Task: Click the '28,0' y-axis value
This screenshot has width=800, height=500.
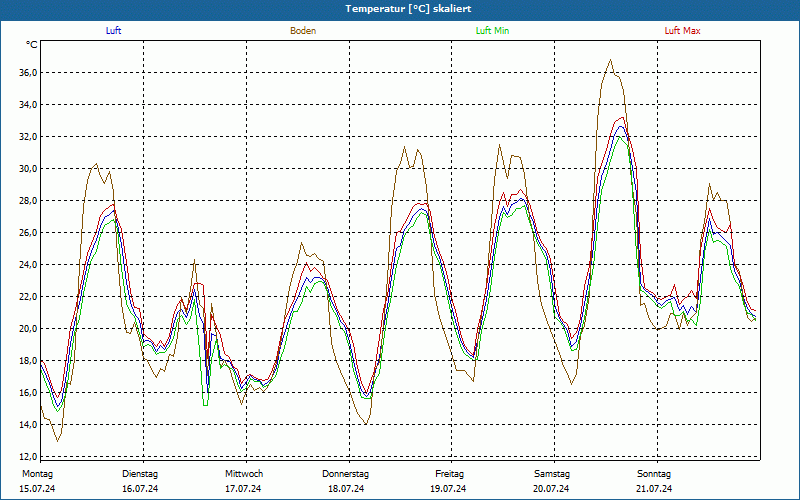Action: pos(28,201)
